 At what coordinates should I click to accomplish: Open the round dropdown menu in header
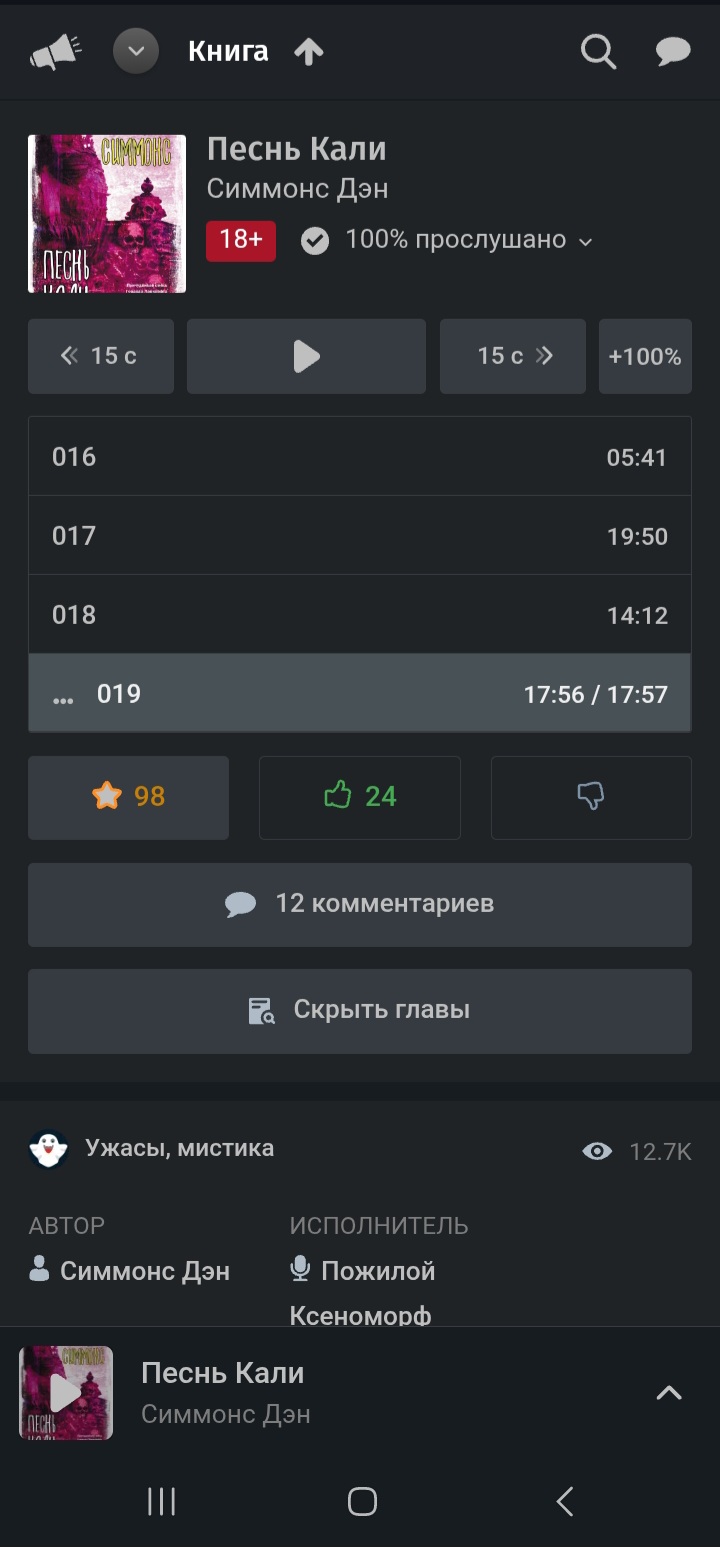(x=136, y=52)
